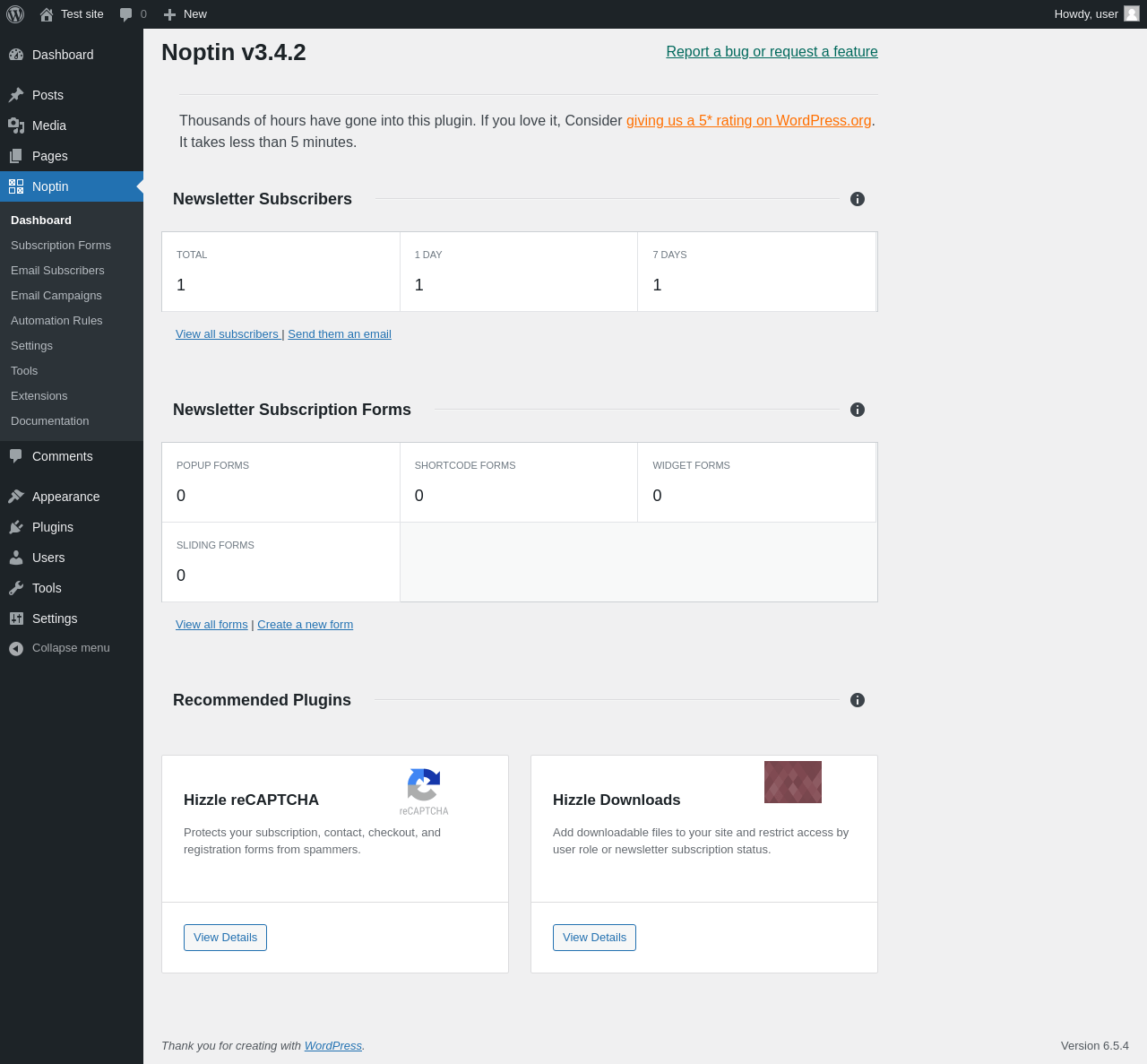The height and width of the screenshot is (1064, 1147).
Task: Click Create a new form link
Action: point(305,625)
